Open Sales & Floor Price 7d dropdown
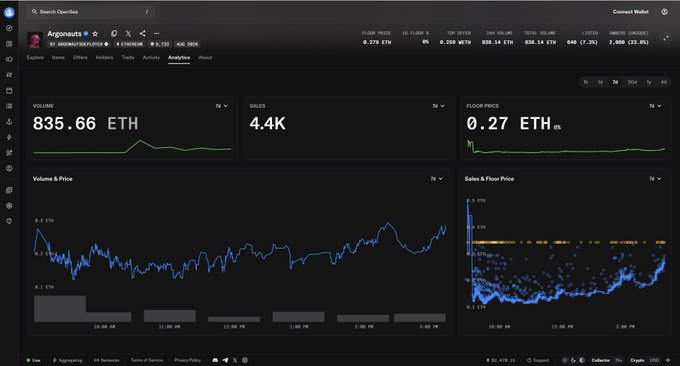 click(x=655, y=179)
